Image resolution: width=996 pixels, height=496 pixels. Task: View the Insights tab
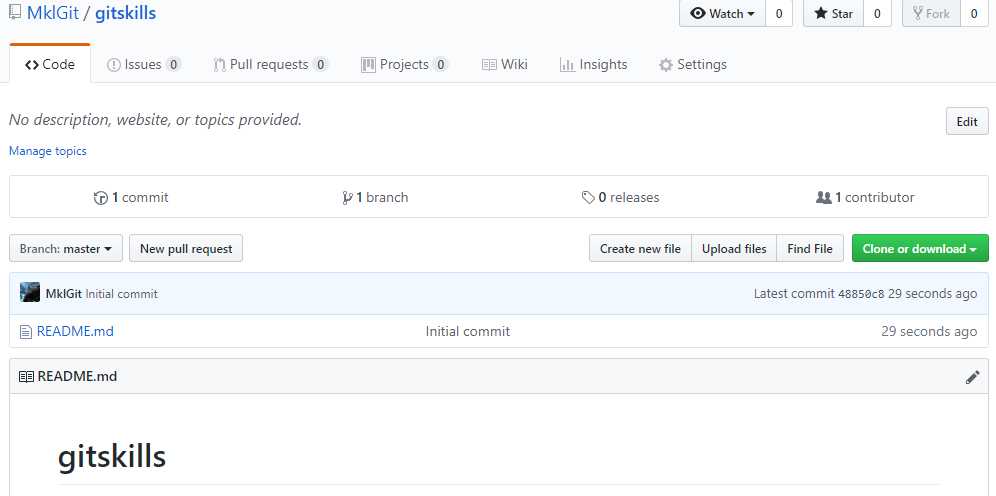point(593,64)
